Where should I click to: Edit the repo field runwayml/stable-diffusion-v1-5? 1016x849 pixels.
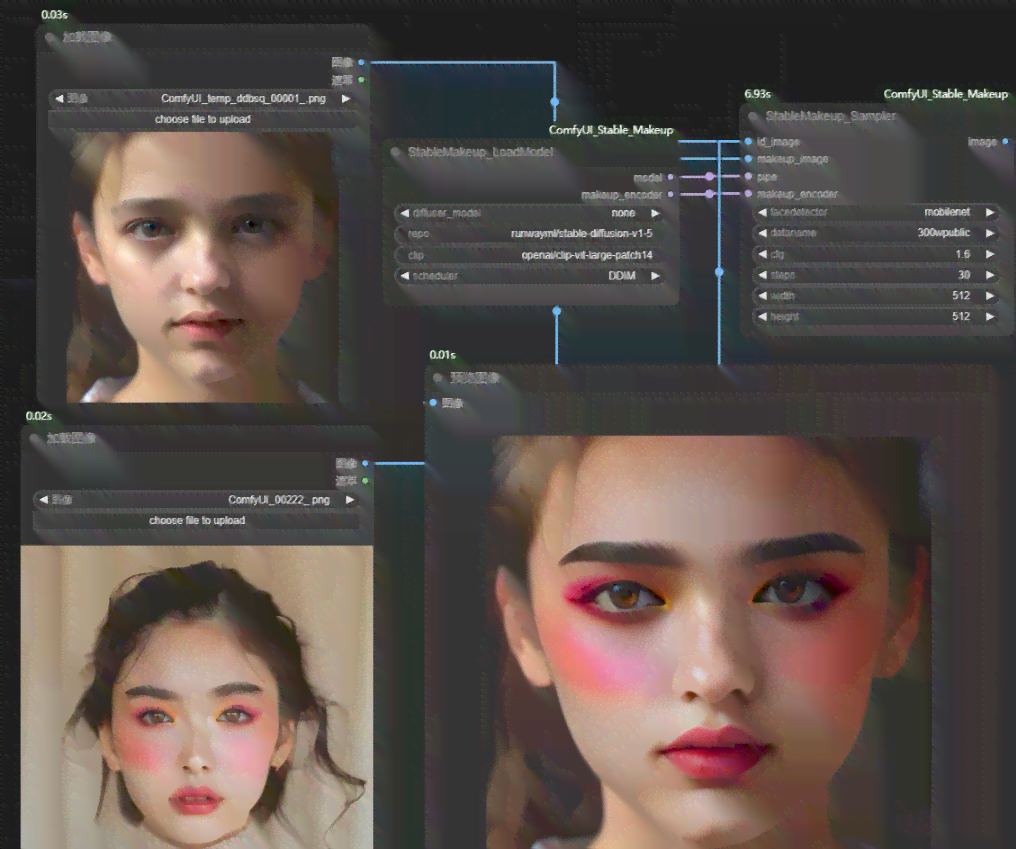point(529,234)
